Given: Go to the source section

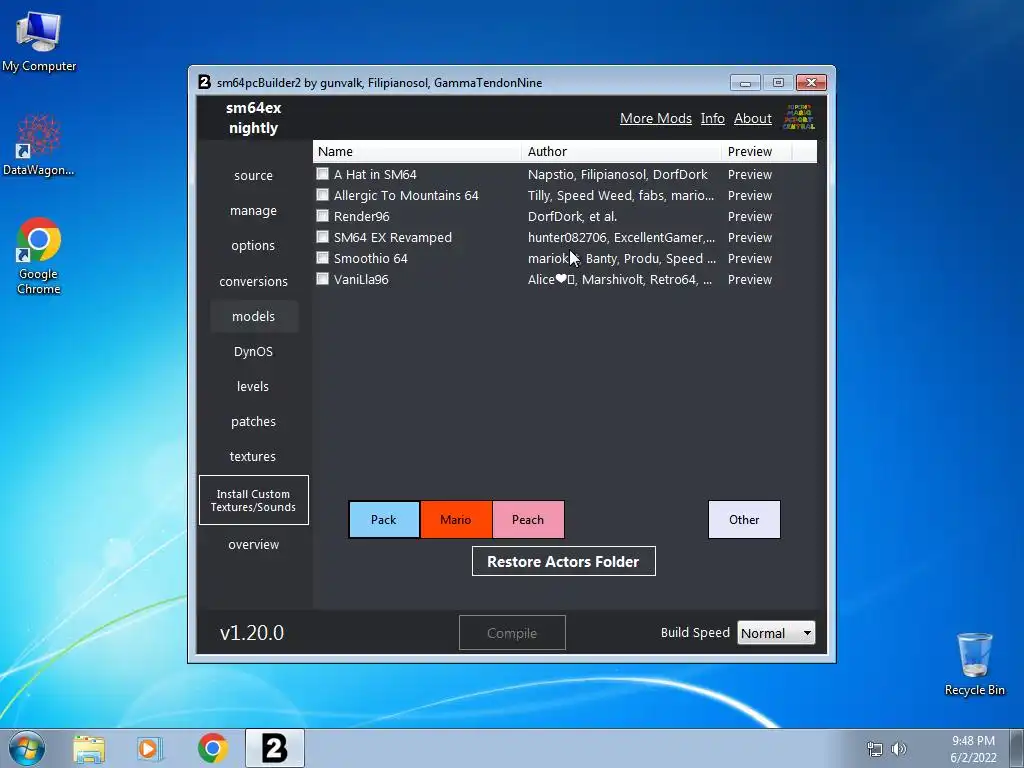Looking at the screenshot, I should pos(253,176).
